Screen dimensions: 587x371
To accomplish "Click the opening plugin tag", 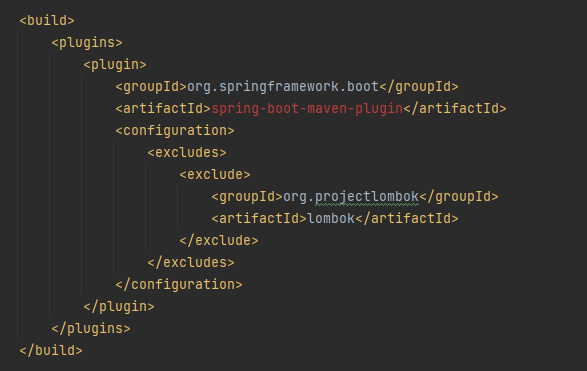I will [x=115, y=65].
